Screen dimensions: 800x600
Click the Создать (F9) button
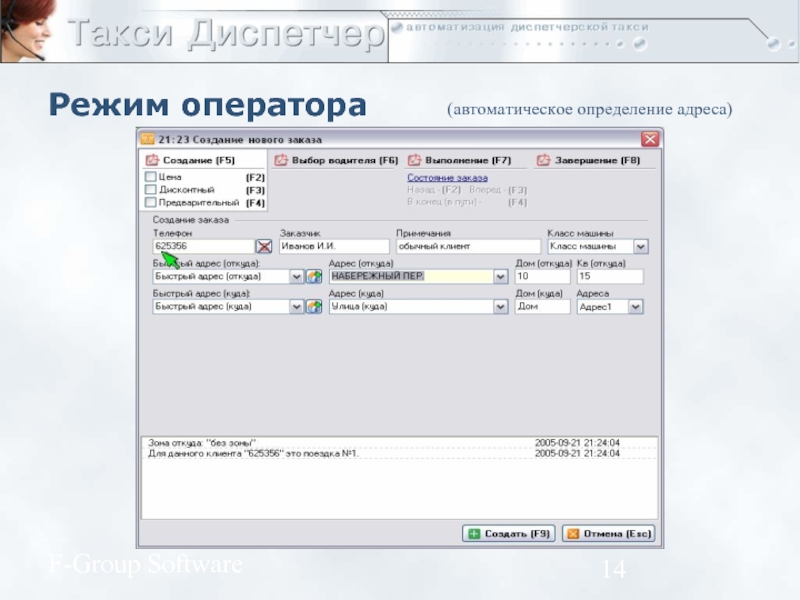[509, 534]
